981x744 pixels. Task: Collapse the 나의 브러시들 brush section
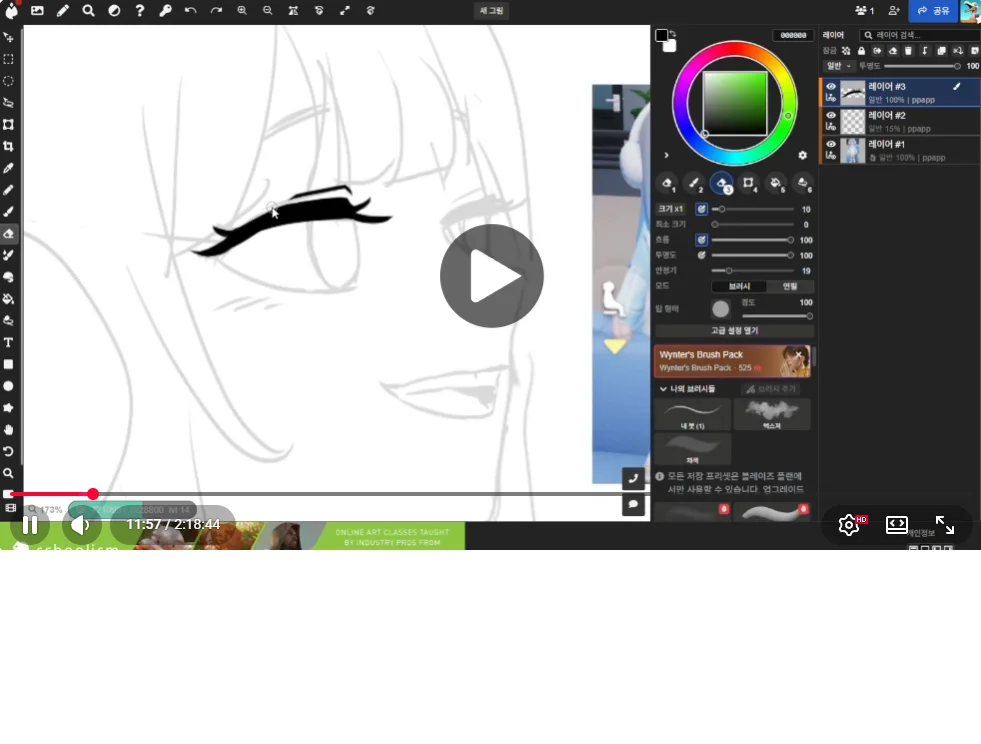point(663,388)
